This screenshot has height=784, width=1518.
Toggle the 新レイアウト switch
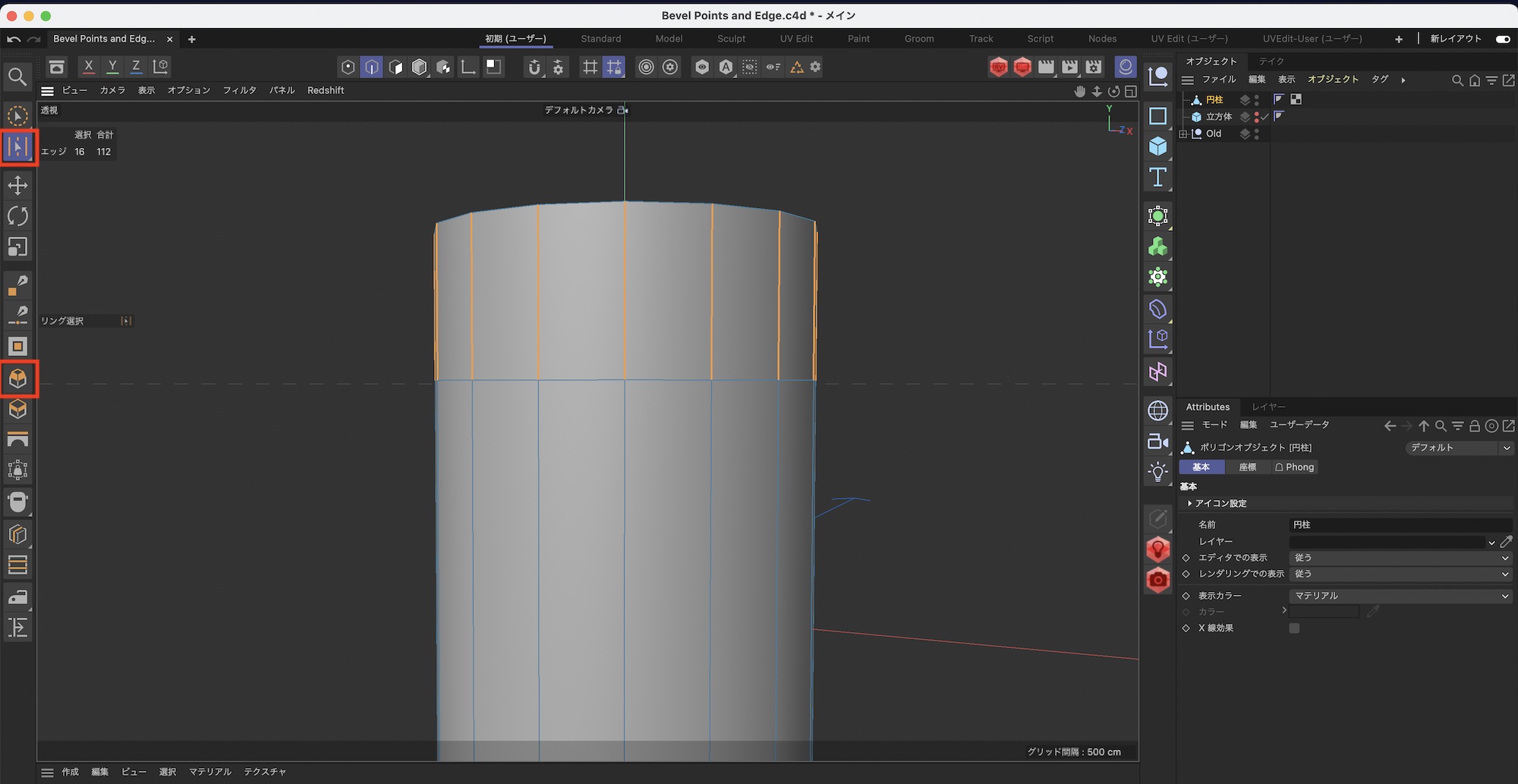click(1502, 39)
